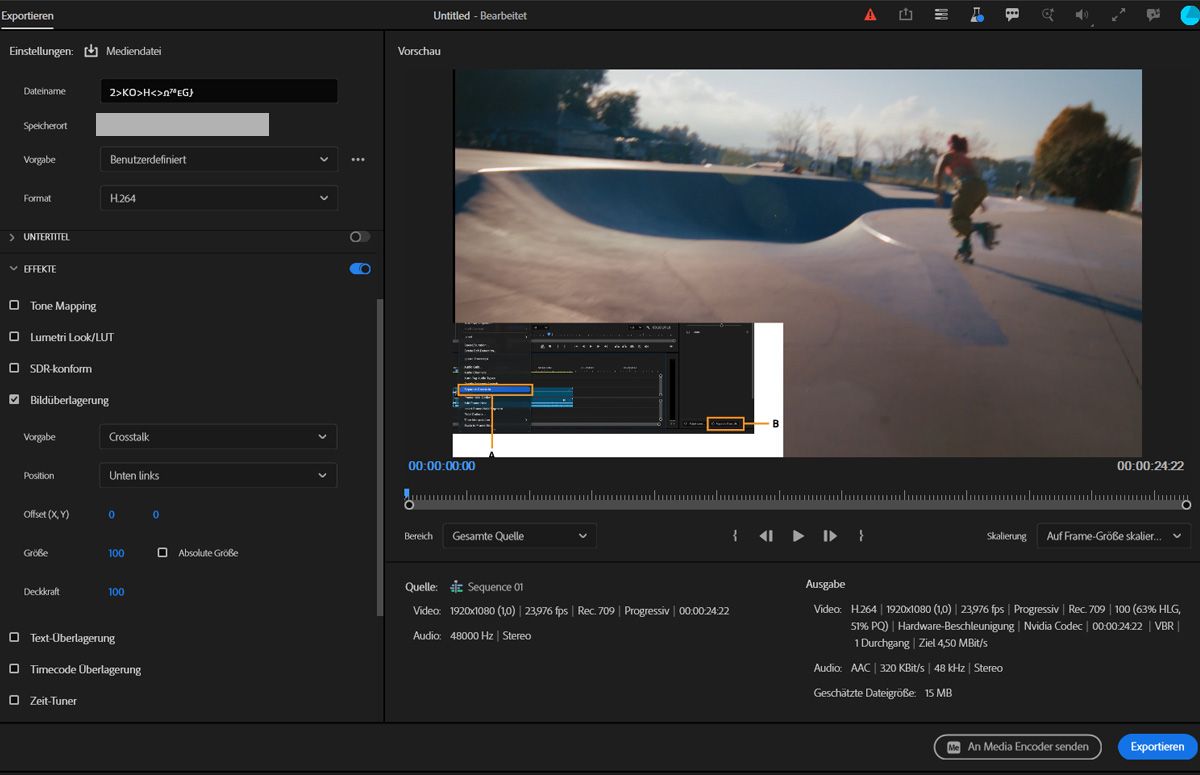Click the current timecode 00:00:00:00
Screen dimensions: 1200x775
(442, 466)
